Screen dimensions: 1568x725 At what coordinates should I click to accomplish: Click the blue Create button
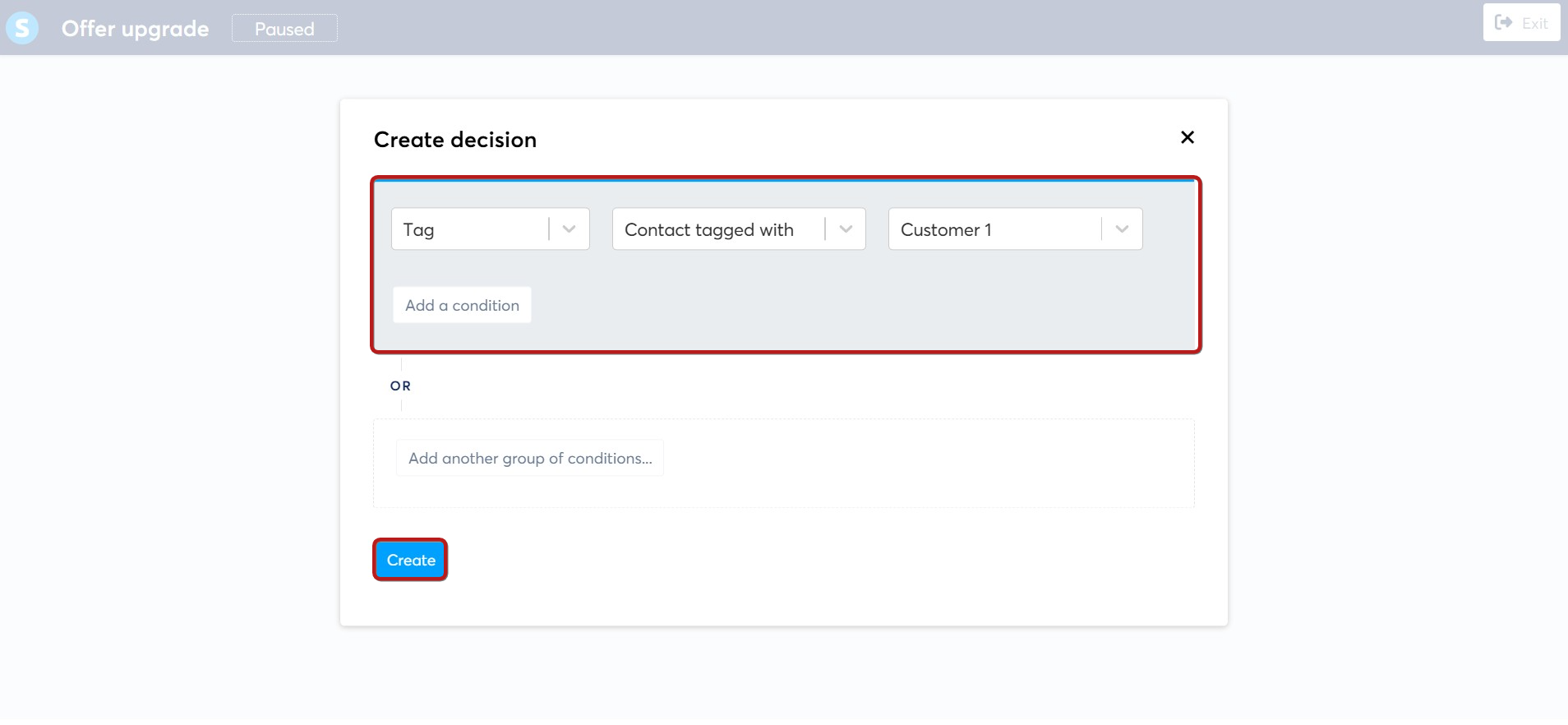(x=410, y=560)
